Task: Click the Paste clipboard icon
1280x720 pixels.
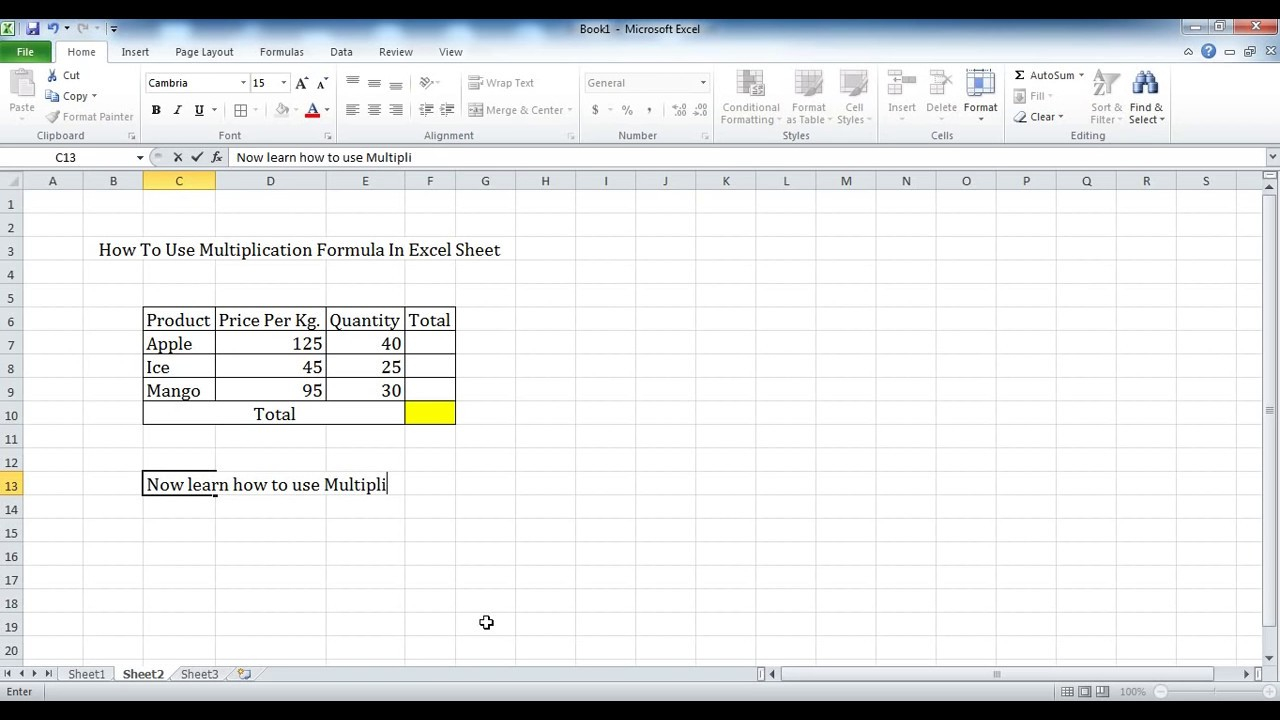Action: (x=22, y=84)
